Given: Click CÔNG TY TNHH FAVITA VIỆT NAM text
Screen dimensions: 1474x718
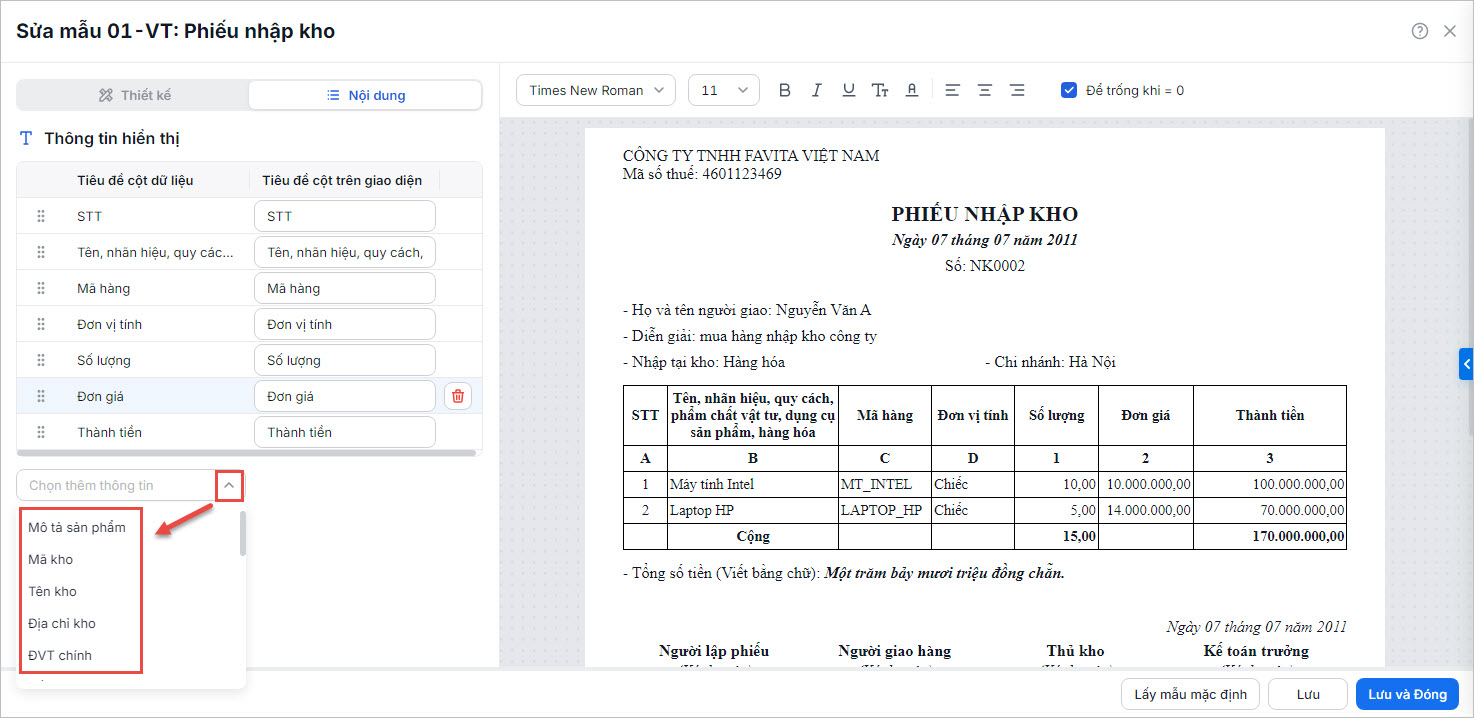Looking at the screenshot, I should (x=751, y=156).
